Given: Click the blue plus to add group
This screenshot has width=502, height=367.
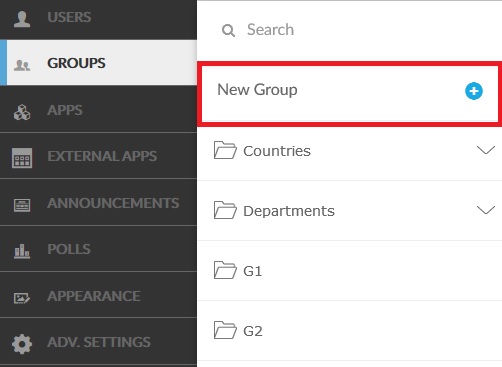Looking at the screenshot, I should point(474,91).
